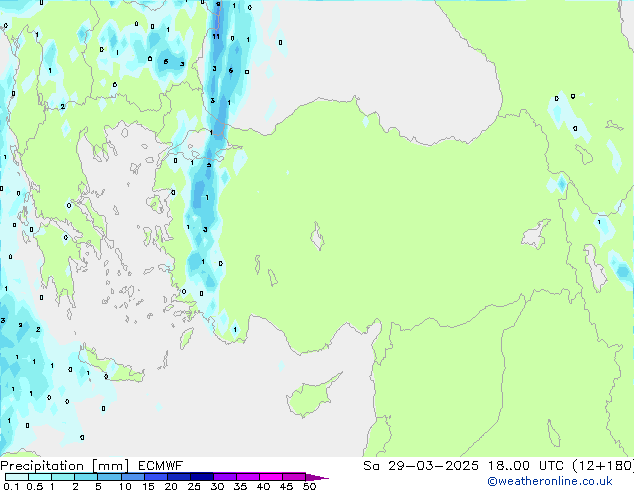Image resolution: width=634 pixels, height=490 pixels.
Task: Click the 'Precipitation [mm]' title text
Action: pos(65,466)
